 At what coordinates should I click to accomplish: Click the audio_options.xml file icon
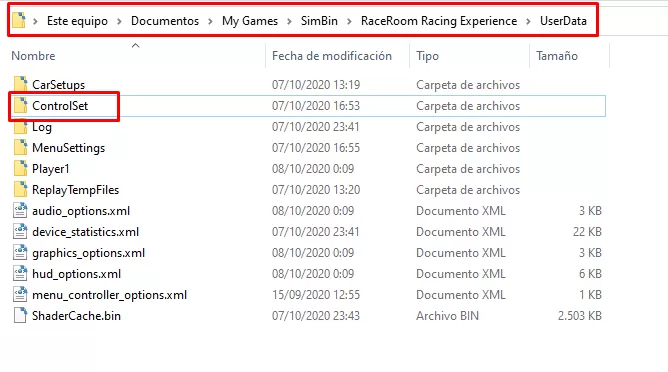tap(20, 211)
